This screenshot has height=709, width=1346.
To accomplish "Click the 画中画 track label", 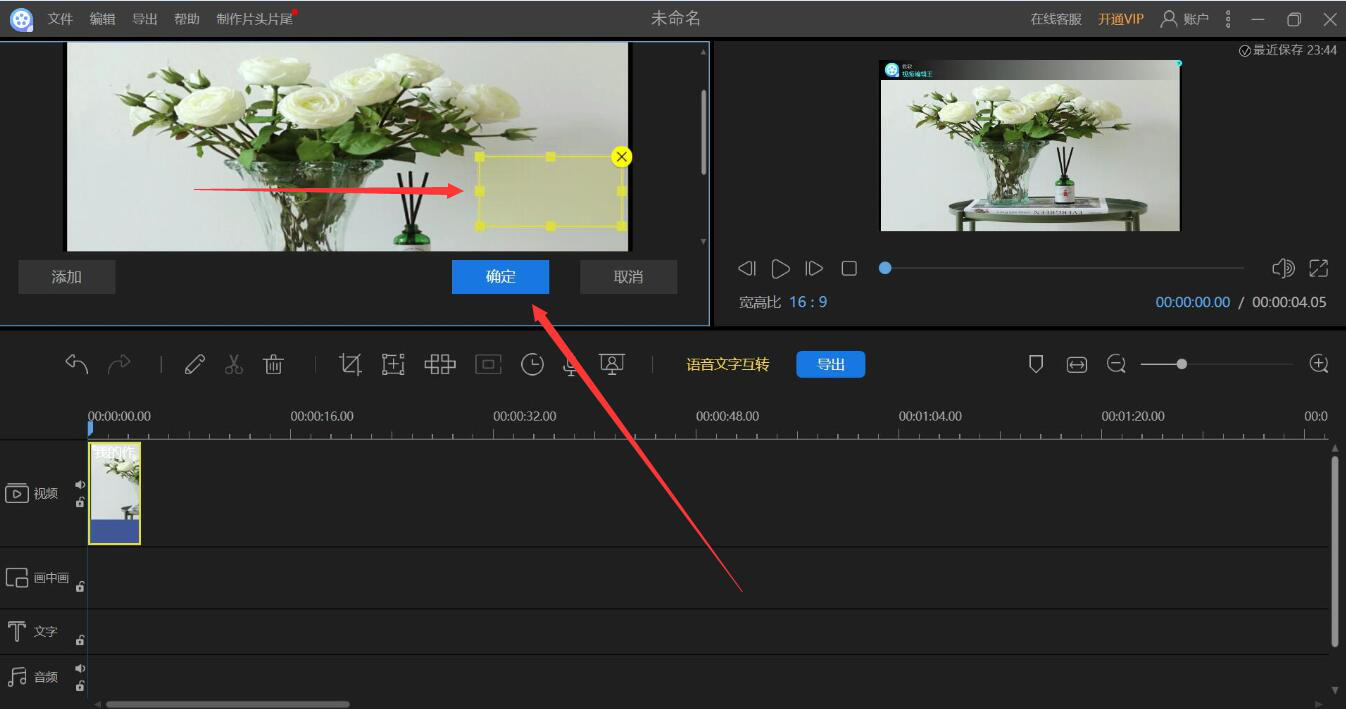I will 51,578.
